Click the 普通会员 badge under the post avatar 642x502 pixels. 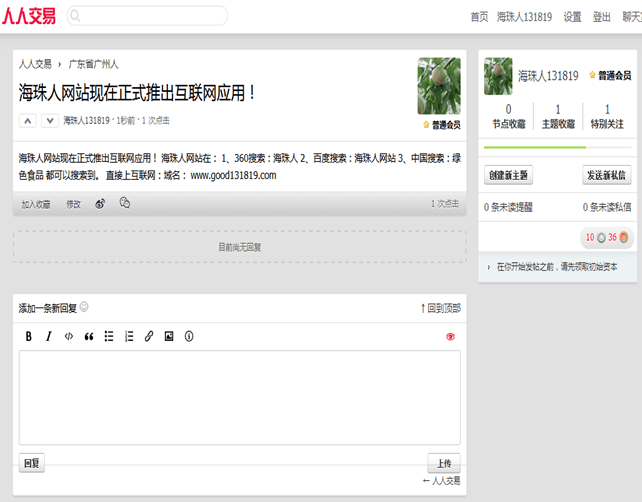(x=441, y=125)
